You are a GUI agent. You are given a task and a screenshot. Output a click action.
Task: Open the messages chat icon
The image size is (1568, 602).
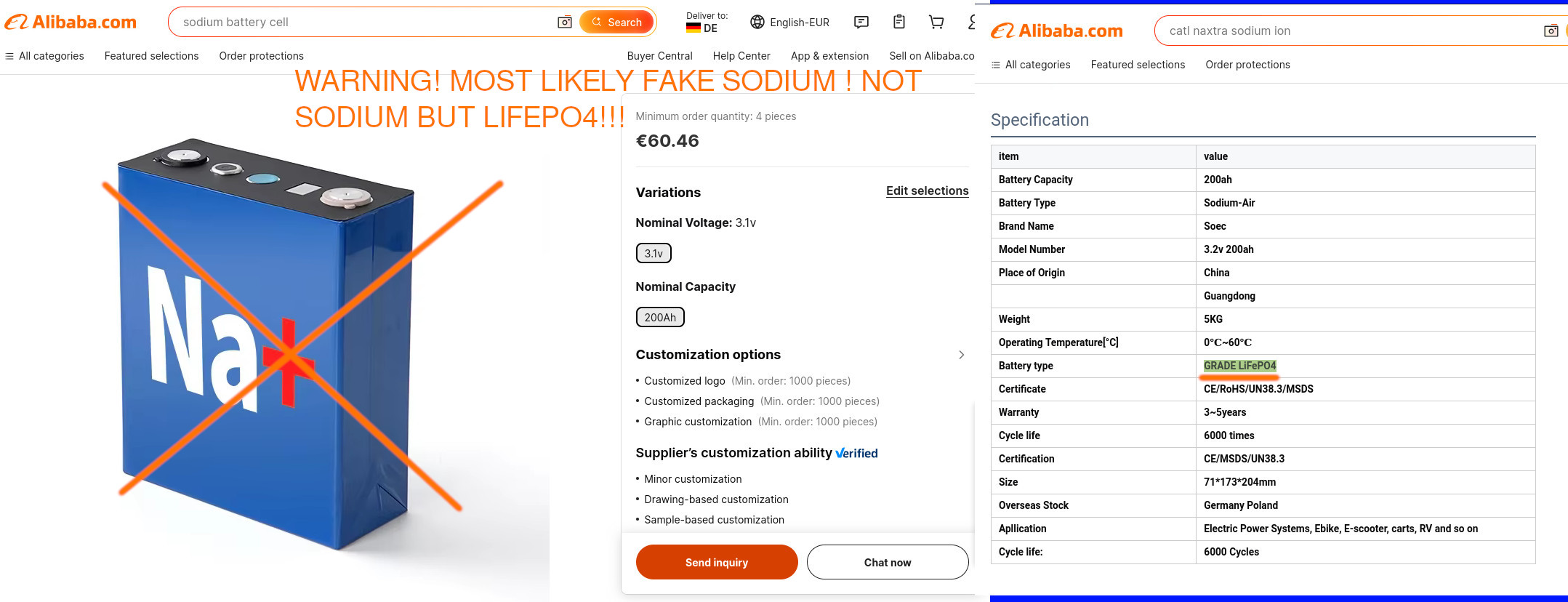[x=861, y=23]
